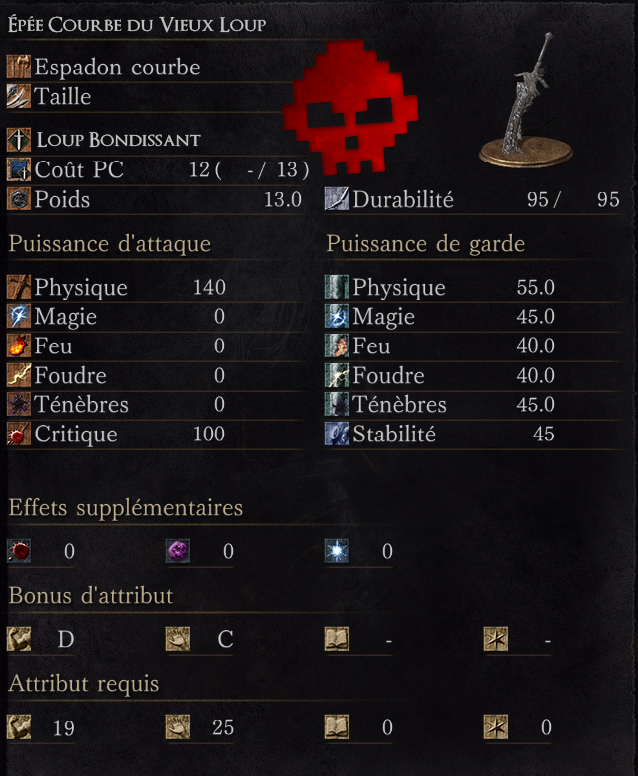The image size is (638, 776).
Task: Click the Stabilité guard icon
Action: click(337, 434)
